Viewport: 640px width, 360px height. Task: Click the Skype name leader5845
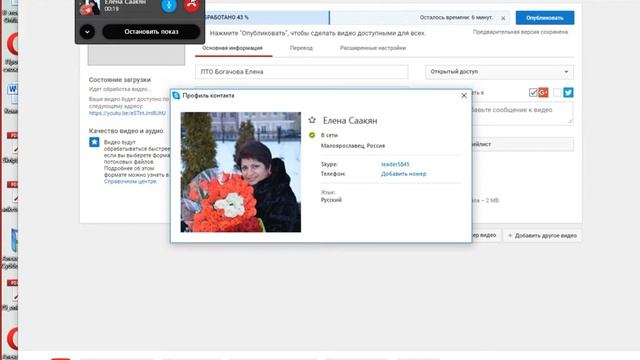395,164
